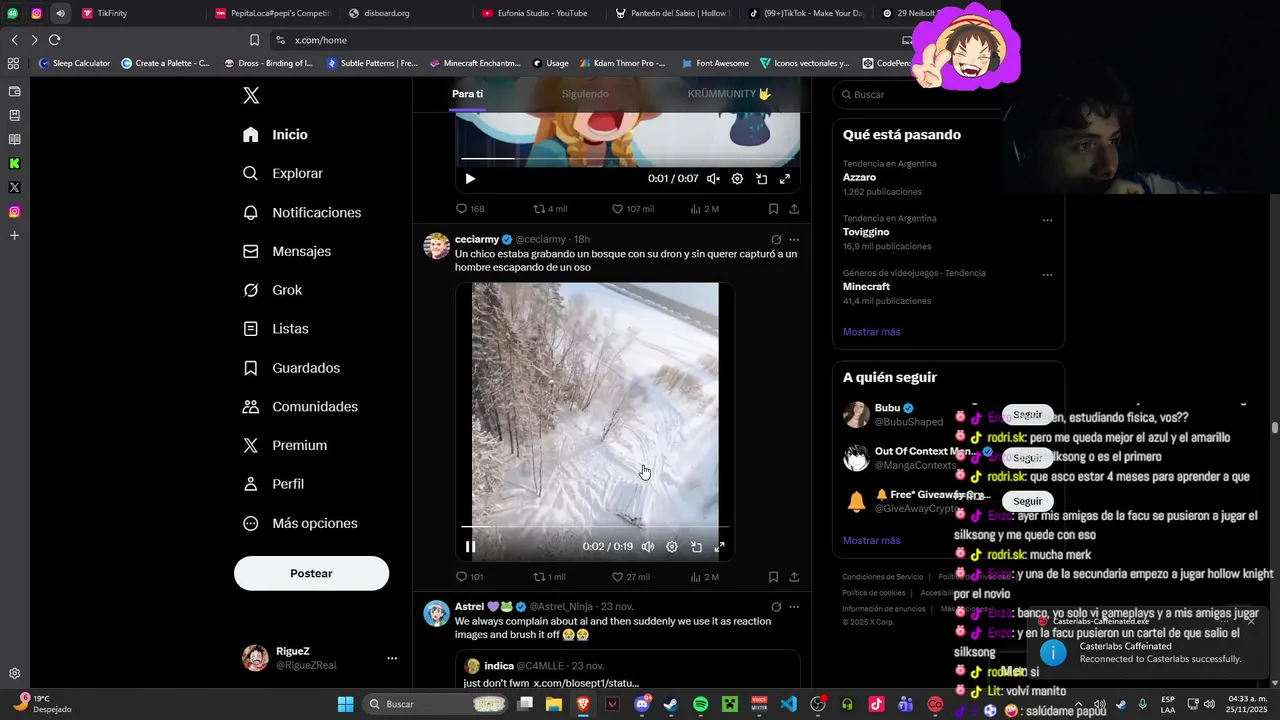
Task: Open Listas in the X sidebar
Action: tap(275, 329)
